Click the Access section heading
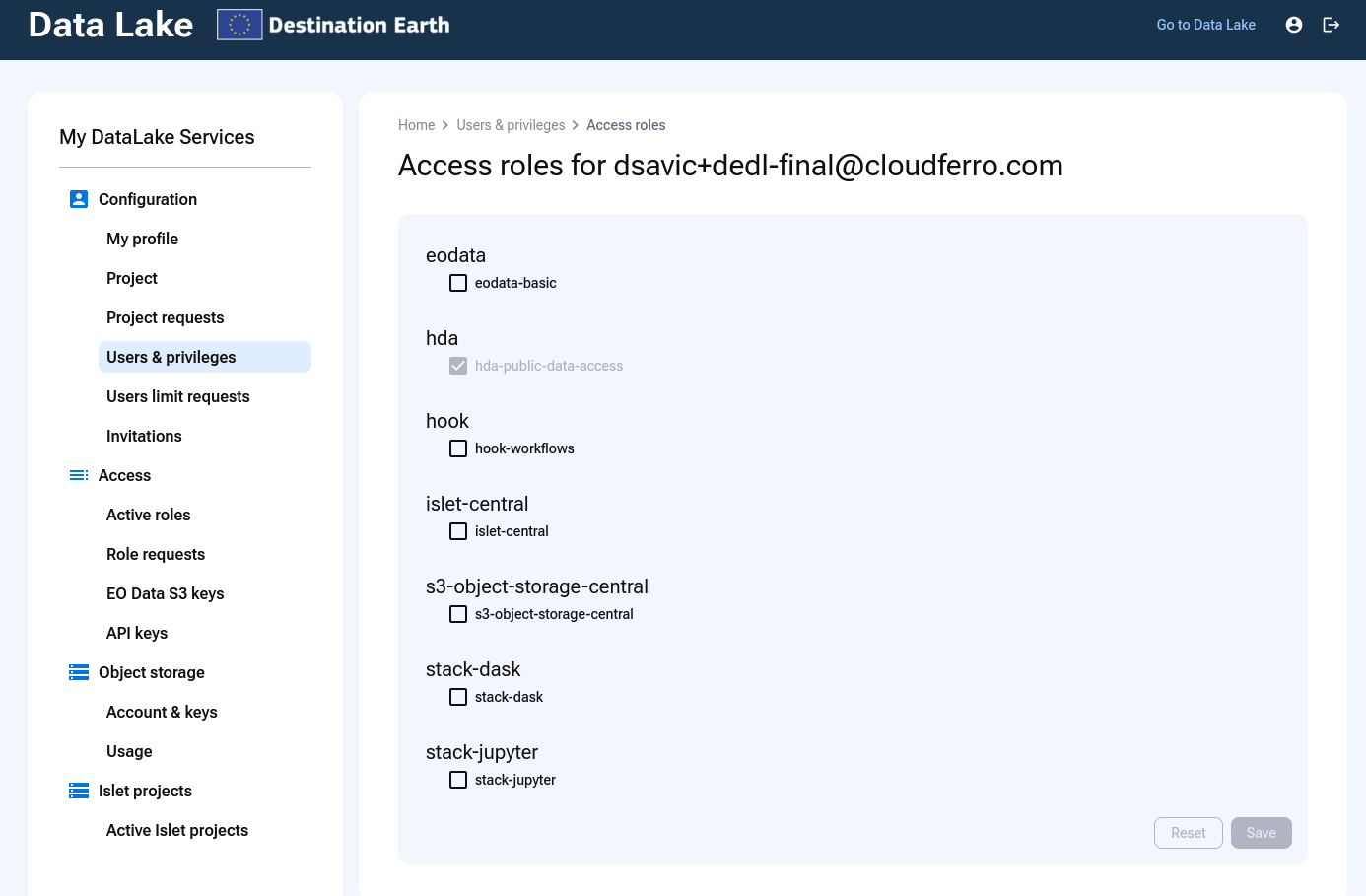 [124, 475]
